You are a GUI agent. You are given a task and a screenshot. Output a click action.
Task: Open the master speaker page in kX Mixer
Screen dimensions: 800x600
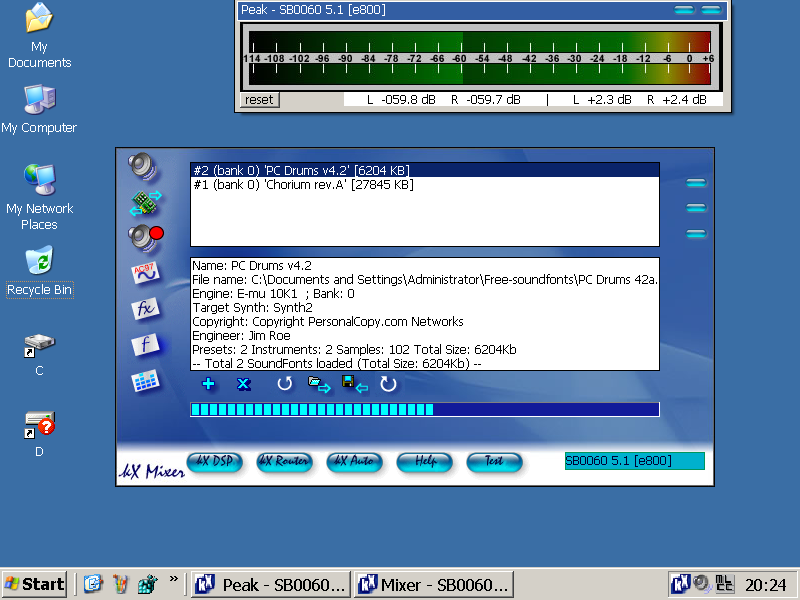(x=143, y=166)
